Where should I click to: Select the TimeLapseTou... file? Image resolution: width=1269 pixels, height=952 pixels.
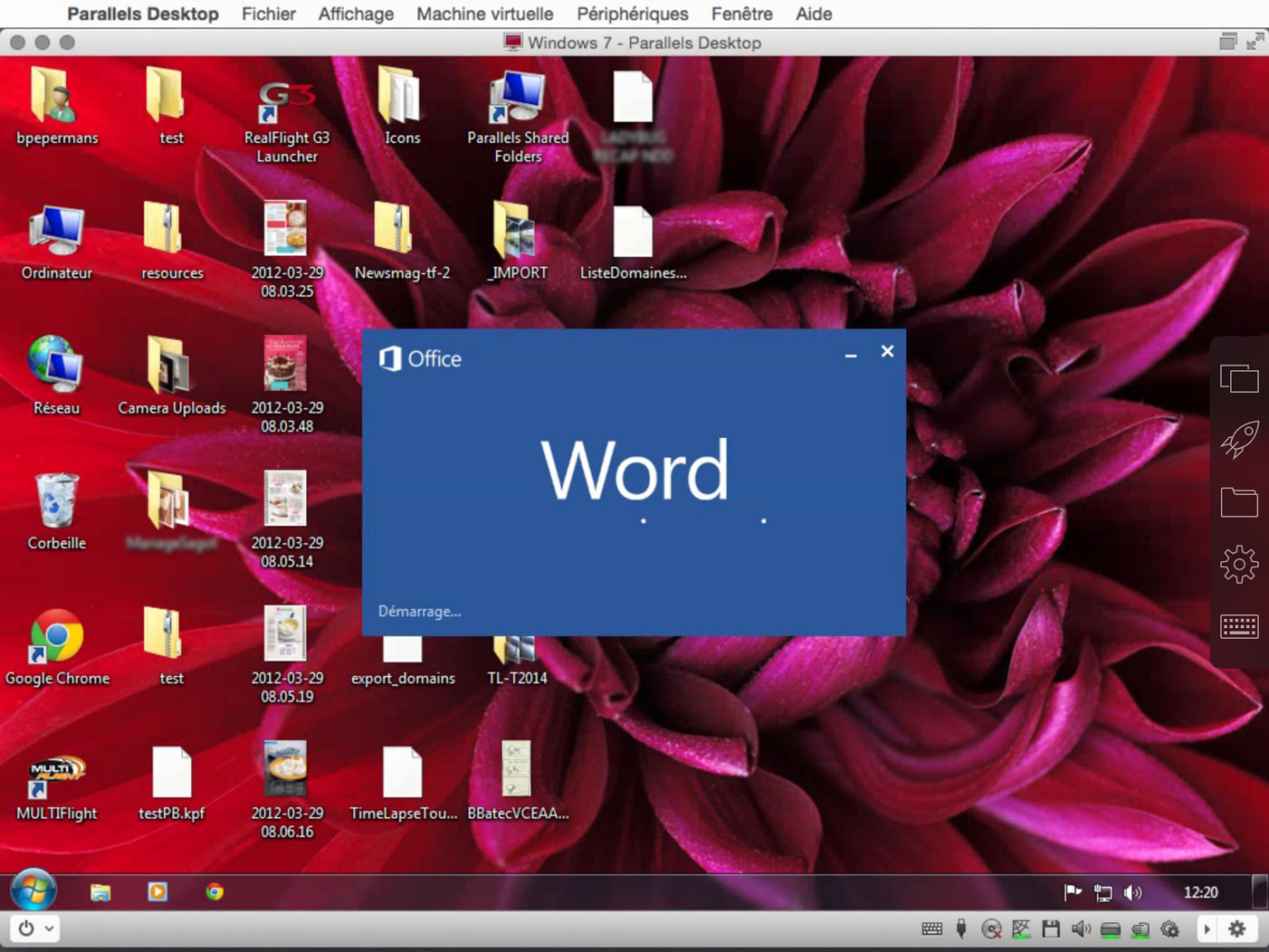pyautogui.click(x=403, y=784)
